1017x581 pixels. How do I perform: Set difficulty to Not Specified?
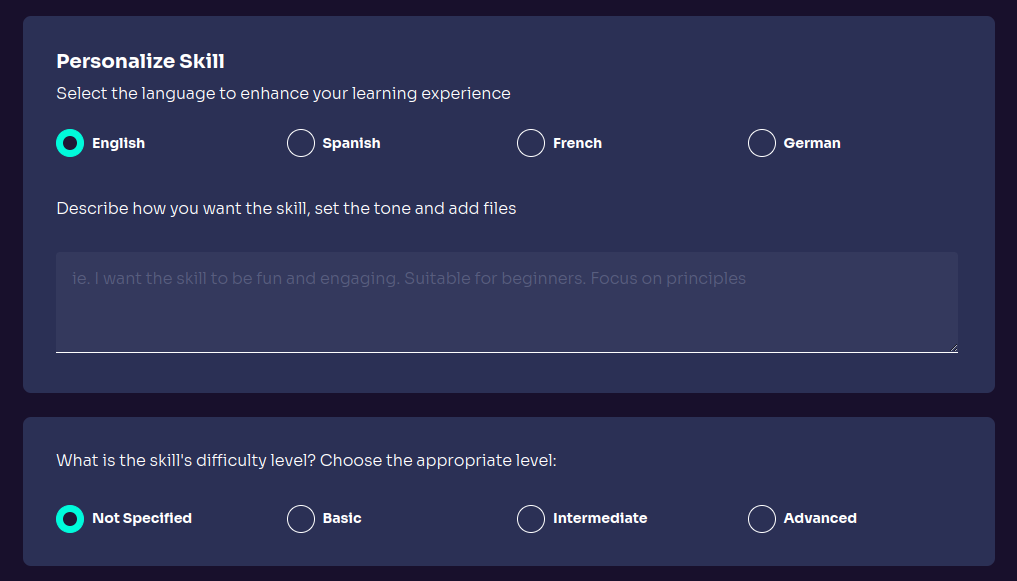(70, 518)
